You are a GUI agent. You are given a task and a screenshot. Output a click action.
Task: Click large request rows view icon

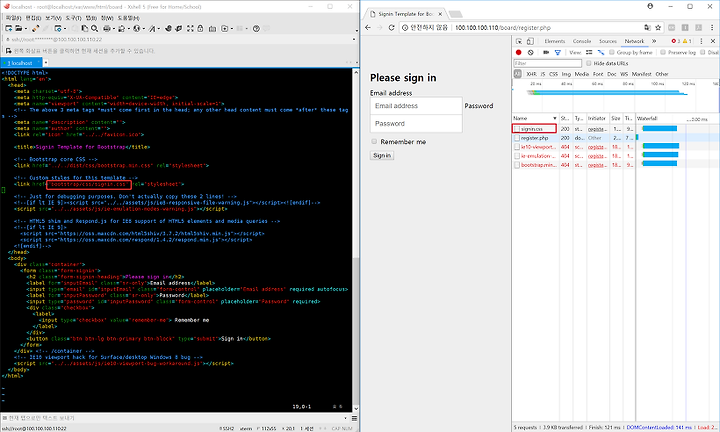coord(589,52)
